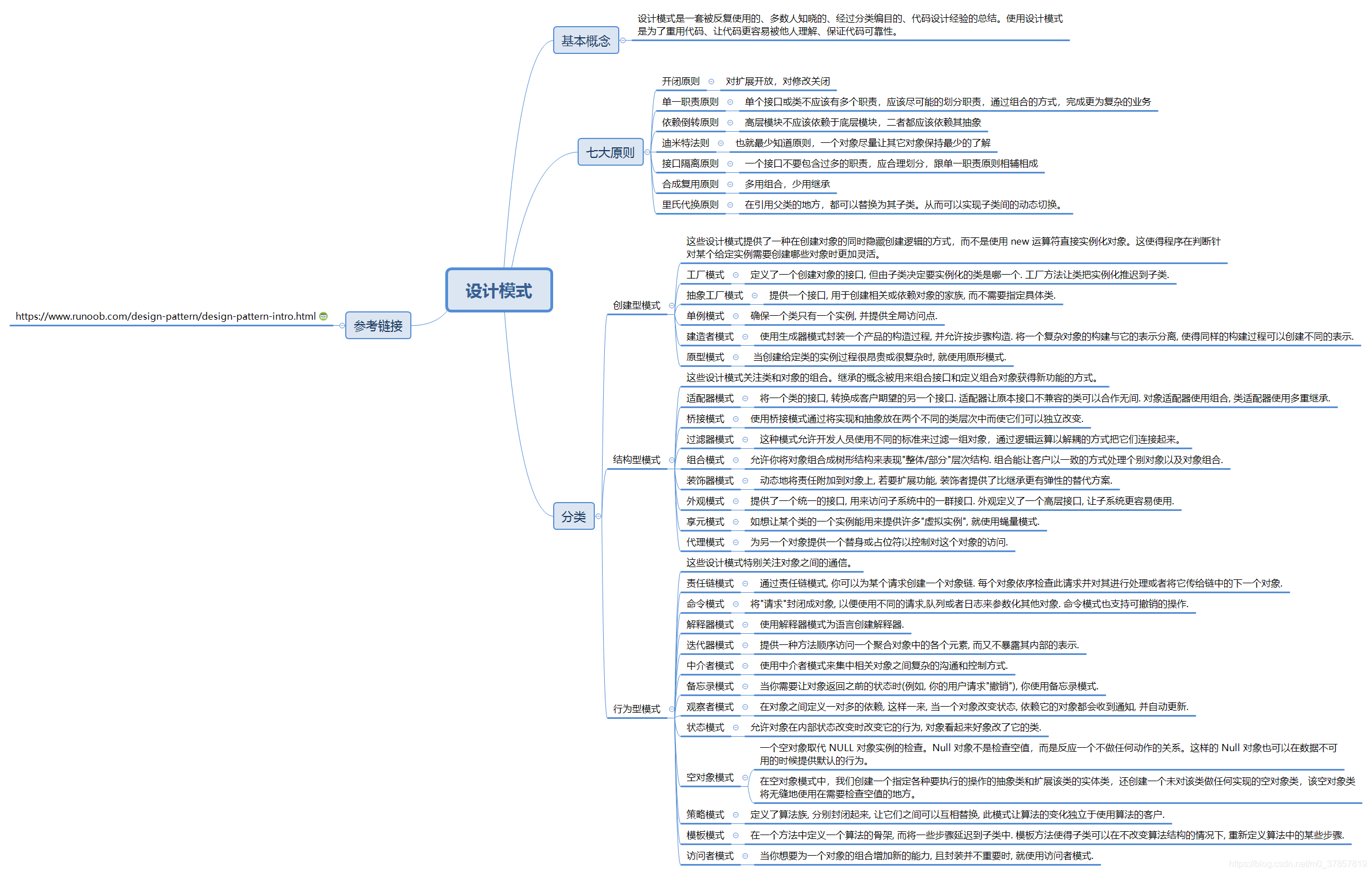This screenshot has width=1372, height=874.
Task: Collapse the 基本概念 node expander
Action: [623, 41]
